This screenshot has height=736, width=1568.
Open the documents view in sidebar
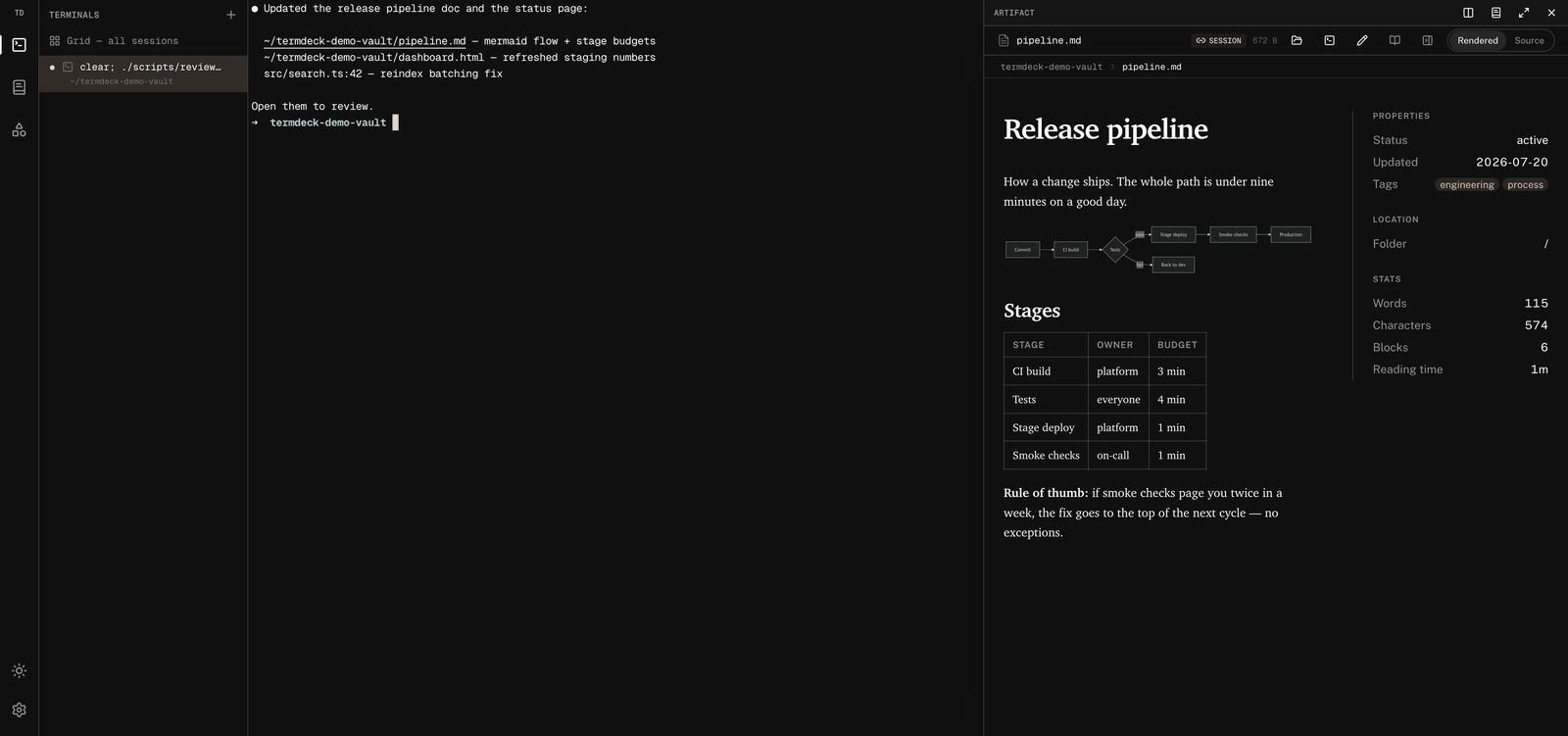(19, 87)
